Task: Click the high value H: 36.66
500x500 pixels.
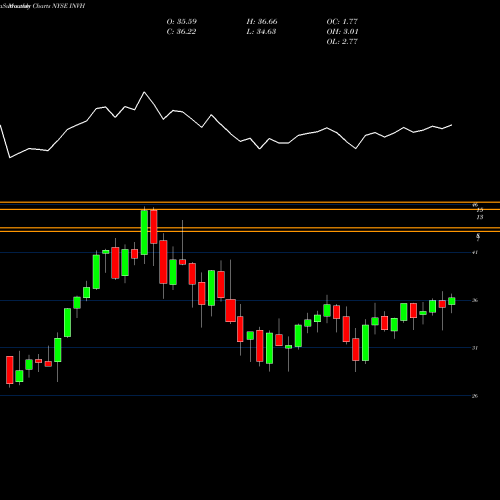Action: (262, 22)
